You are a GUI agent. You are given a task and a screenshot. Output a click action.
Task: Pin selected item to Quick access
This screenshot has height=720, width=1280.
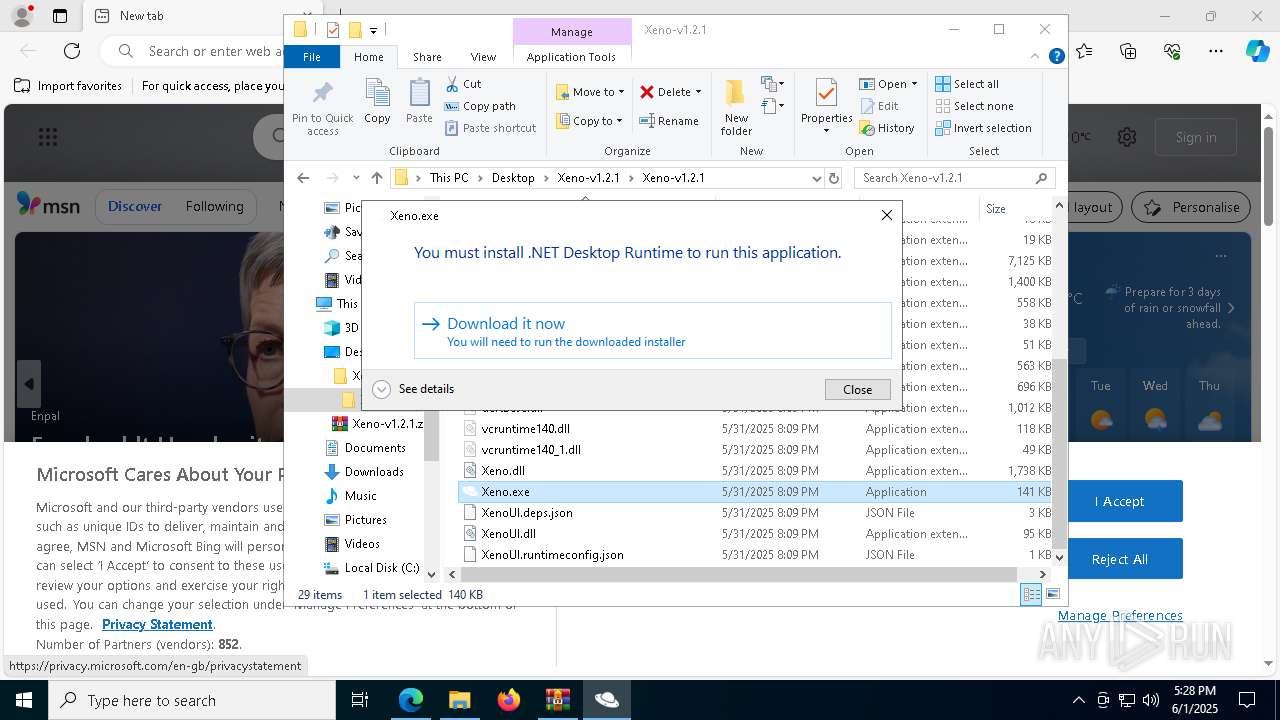(322, 108)
